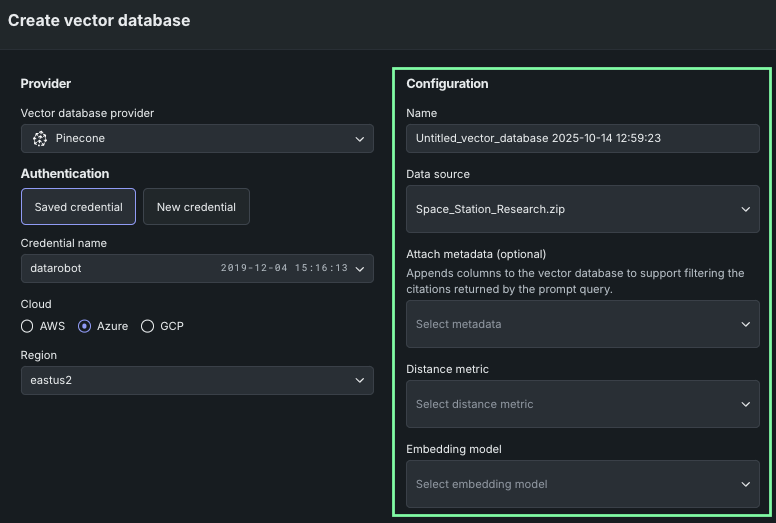Click the Data source chevron arrow

click(x=745, y=209)
